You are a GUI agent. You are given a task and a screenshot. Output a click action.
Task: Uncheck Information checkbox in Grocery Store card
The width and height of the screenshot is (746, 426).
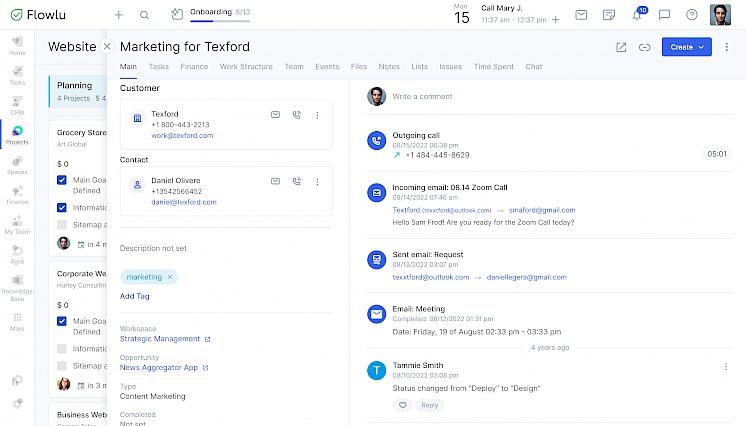(62, 208)
